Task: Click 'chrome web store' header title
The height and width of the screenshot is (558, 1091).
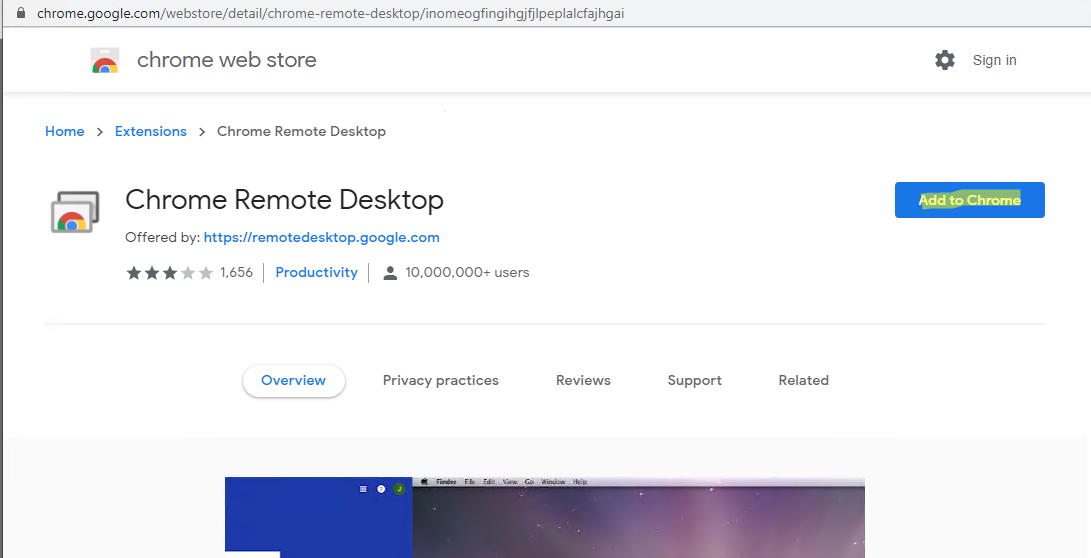Action: [227, 60]
